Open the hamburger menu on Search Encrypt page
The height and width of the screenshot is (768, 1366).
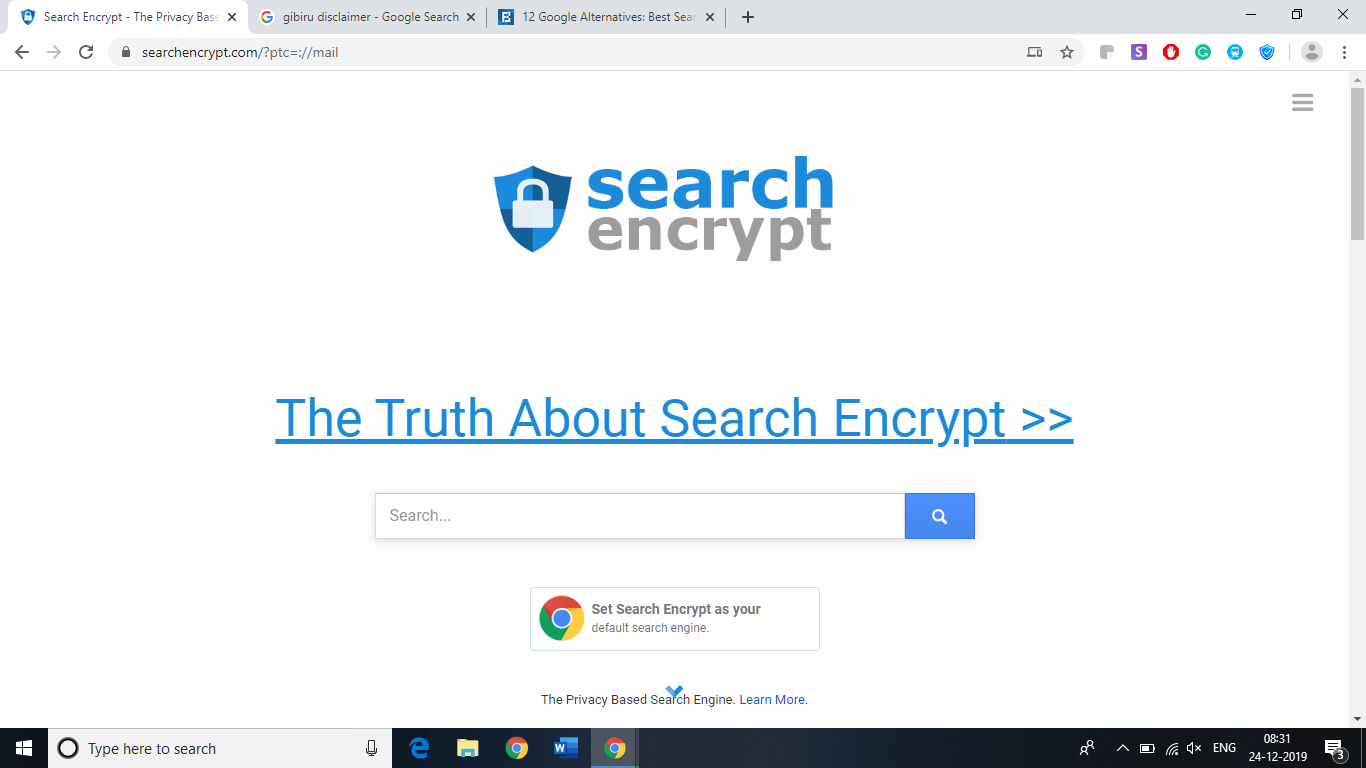point(1302,103)
